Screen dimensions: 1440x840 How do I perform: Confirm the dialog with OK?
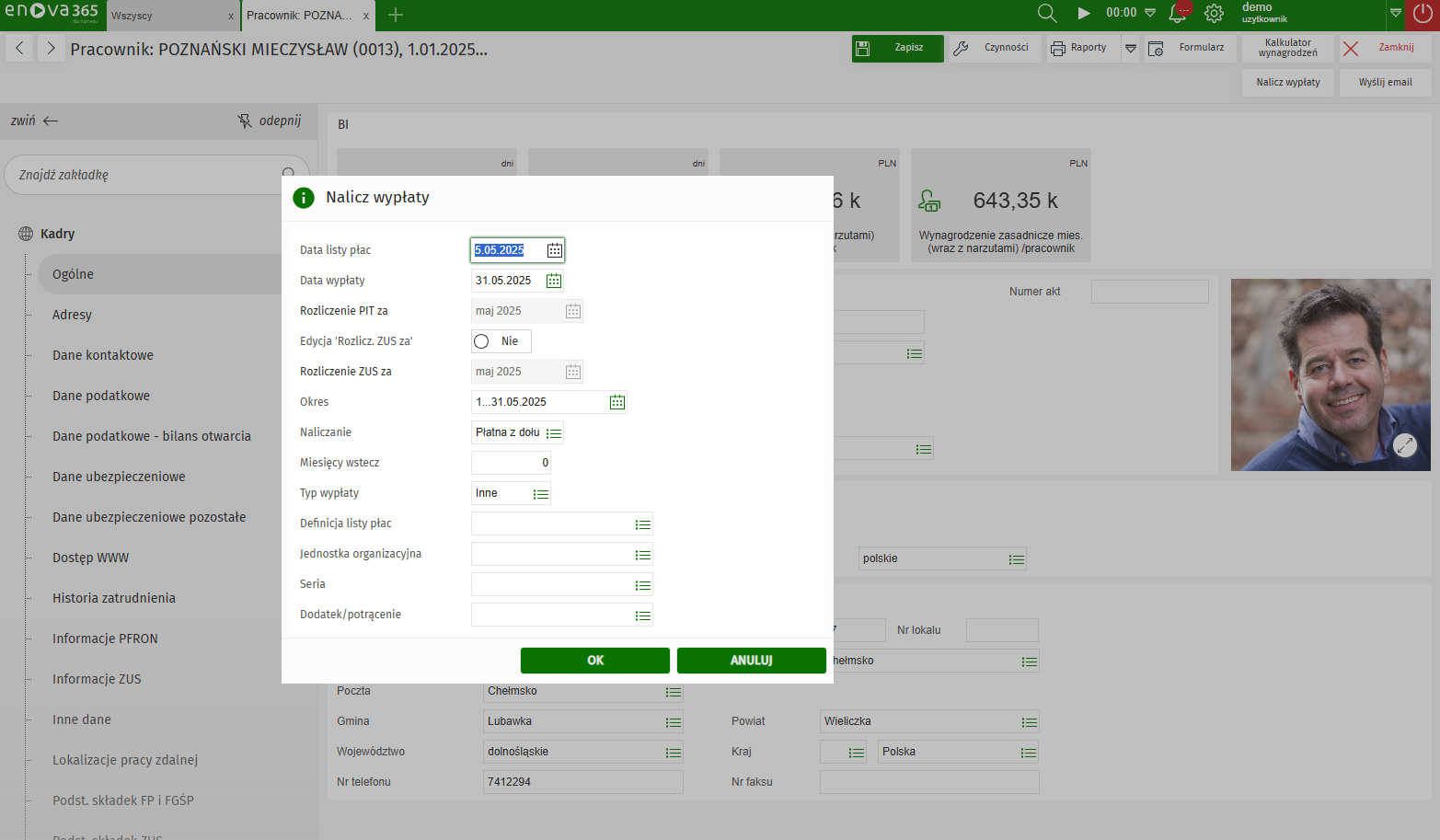594,661
